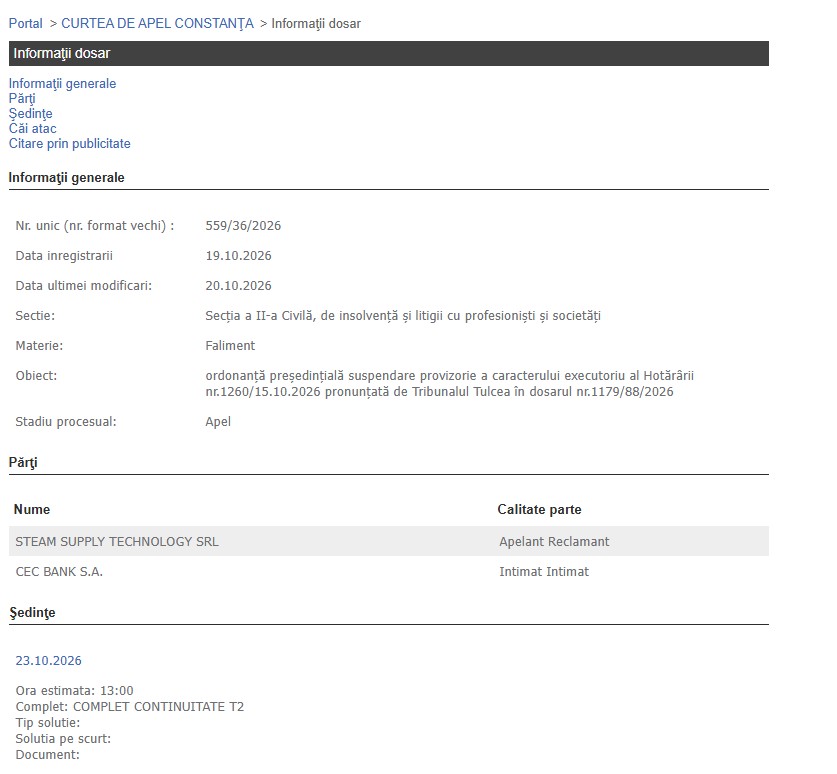Click the Informații dosar dark header bar
The image size is (837, 774).
[389, 53]
